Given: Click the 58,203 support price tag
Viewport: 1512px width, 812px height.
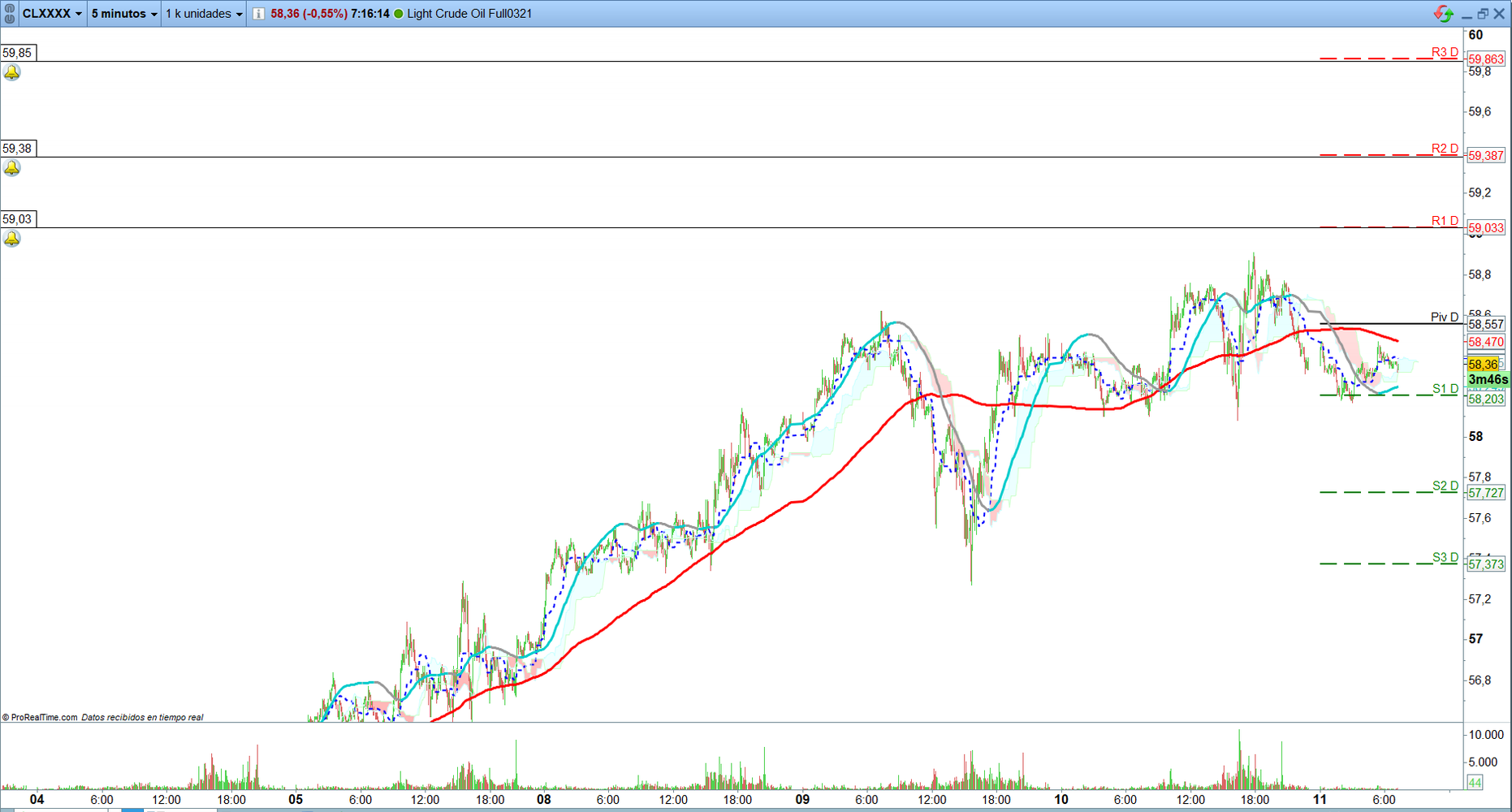Looking at the screenshot, I should click(x=1486, y=400).
